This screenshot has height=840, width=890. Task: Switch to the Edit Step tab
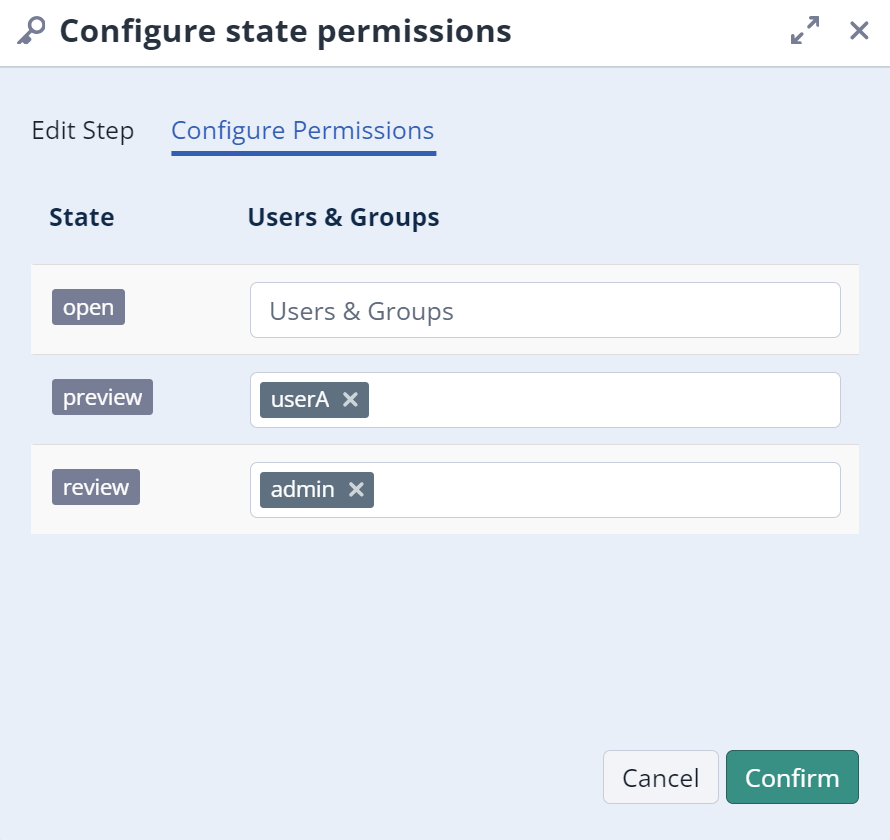click(83, 131)
